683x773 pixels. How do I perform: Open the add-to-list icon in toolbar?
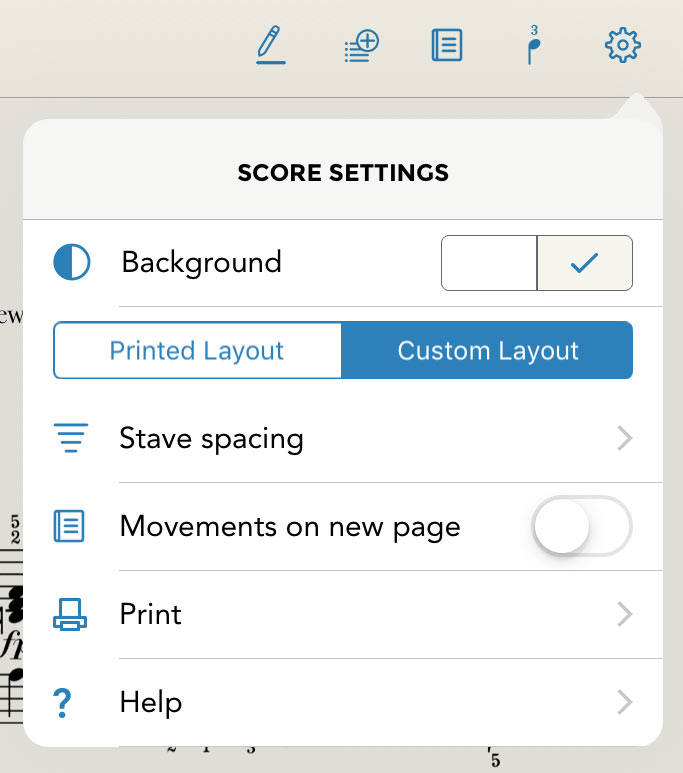(362, 46)
